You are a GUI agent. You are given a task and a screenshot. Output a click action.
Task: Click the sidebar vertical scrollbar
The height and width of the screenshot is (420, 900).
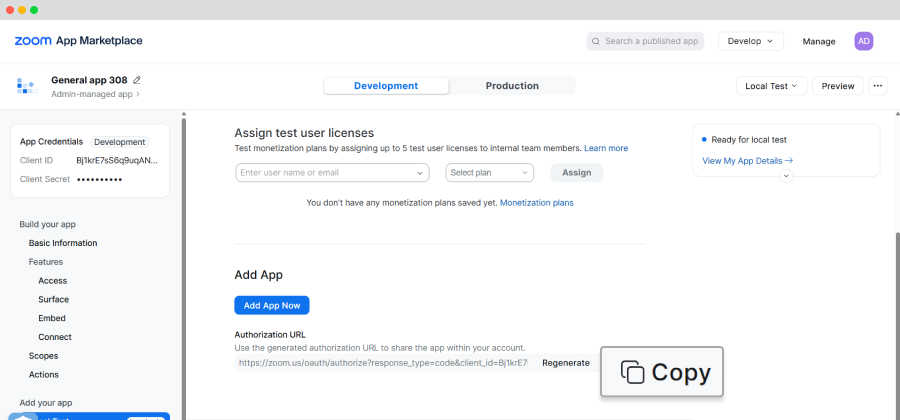tap(184, 269)
